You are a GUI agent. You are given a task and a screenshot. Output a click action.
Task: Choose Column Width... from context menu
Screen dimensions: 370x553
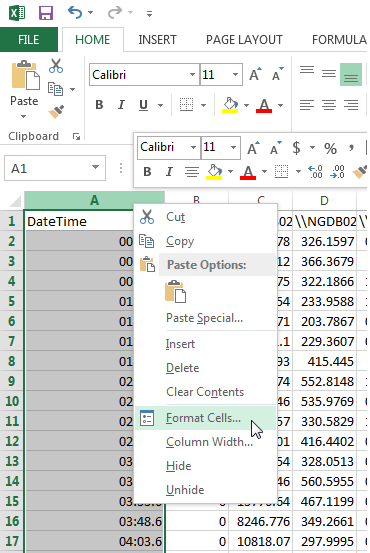pyautogui.click(x=205, y=442)
